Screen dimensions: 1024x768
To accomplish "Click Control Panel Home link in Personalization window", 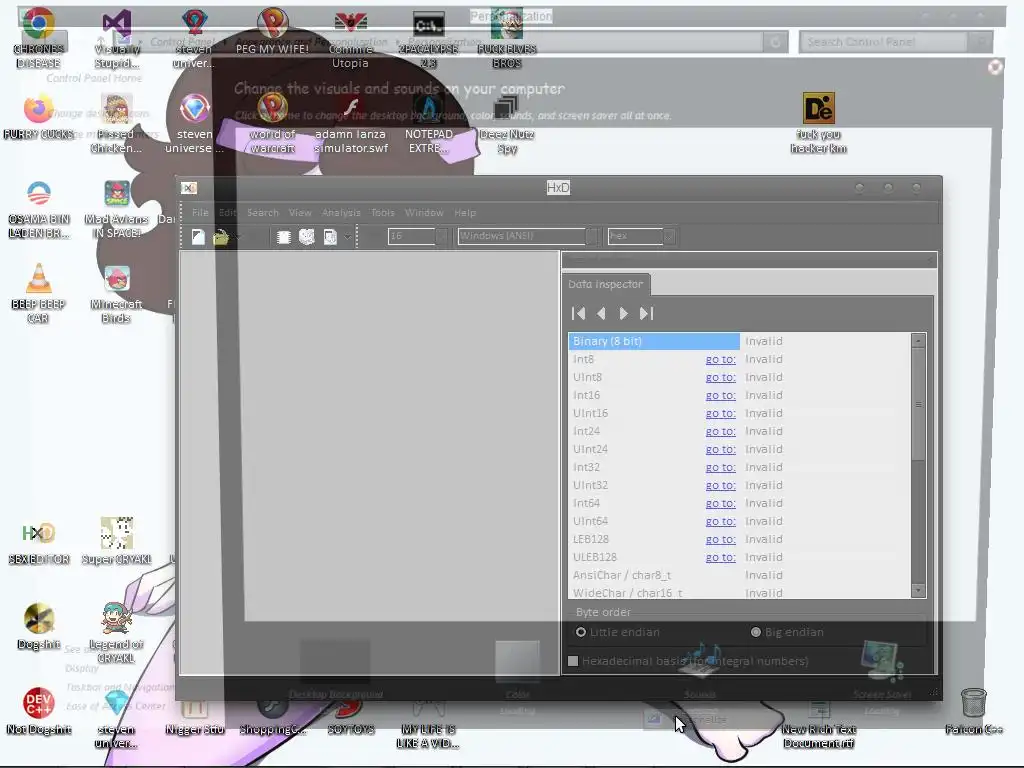I will point(94,78).
